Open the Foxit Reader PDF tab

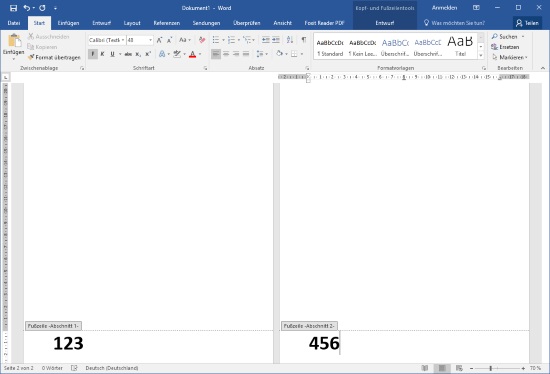pos(324,23)
